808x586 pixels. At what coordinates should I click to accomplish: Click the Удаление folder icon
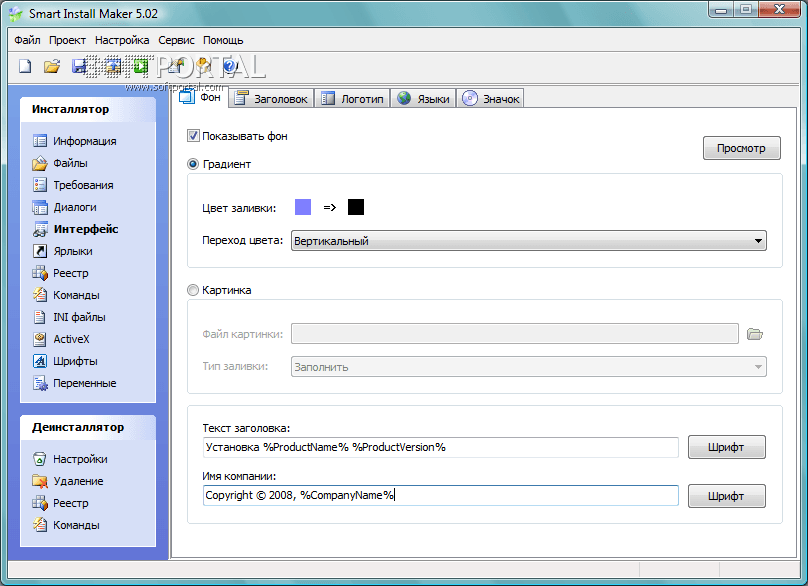[40, 481]
